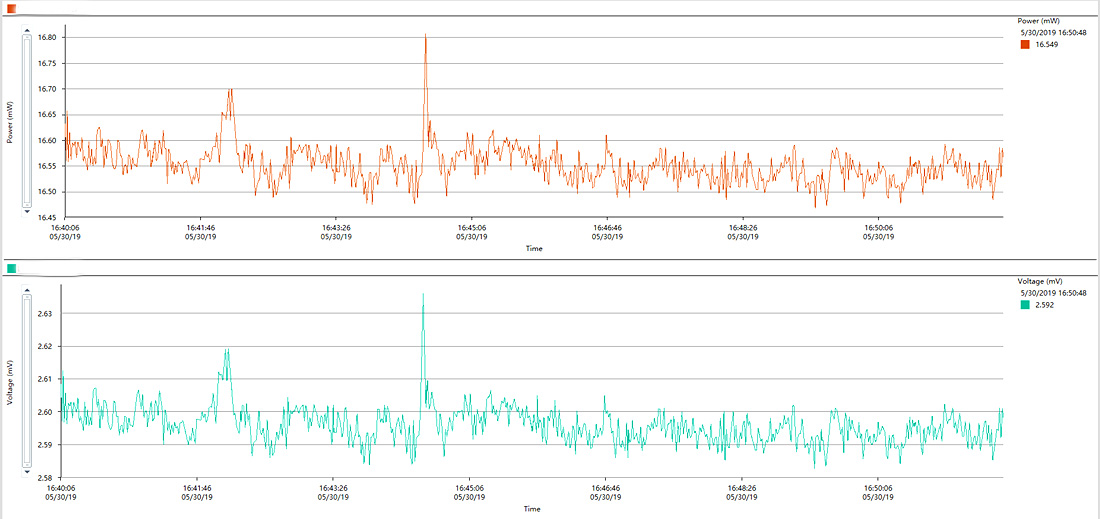Click the down arrow on Power axis scrollbar
Image resolution: width=1100 pixels, height=519 pixels.
(x=27, y=211)
